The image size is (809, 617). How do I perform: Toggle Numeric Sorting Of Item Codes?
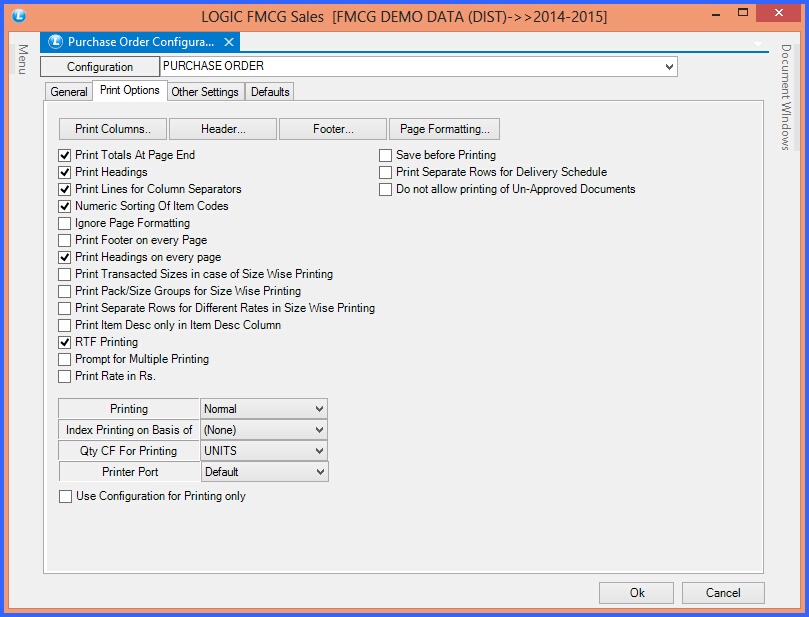[64, 206]
